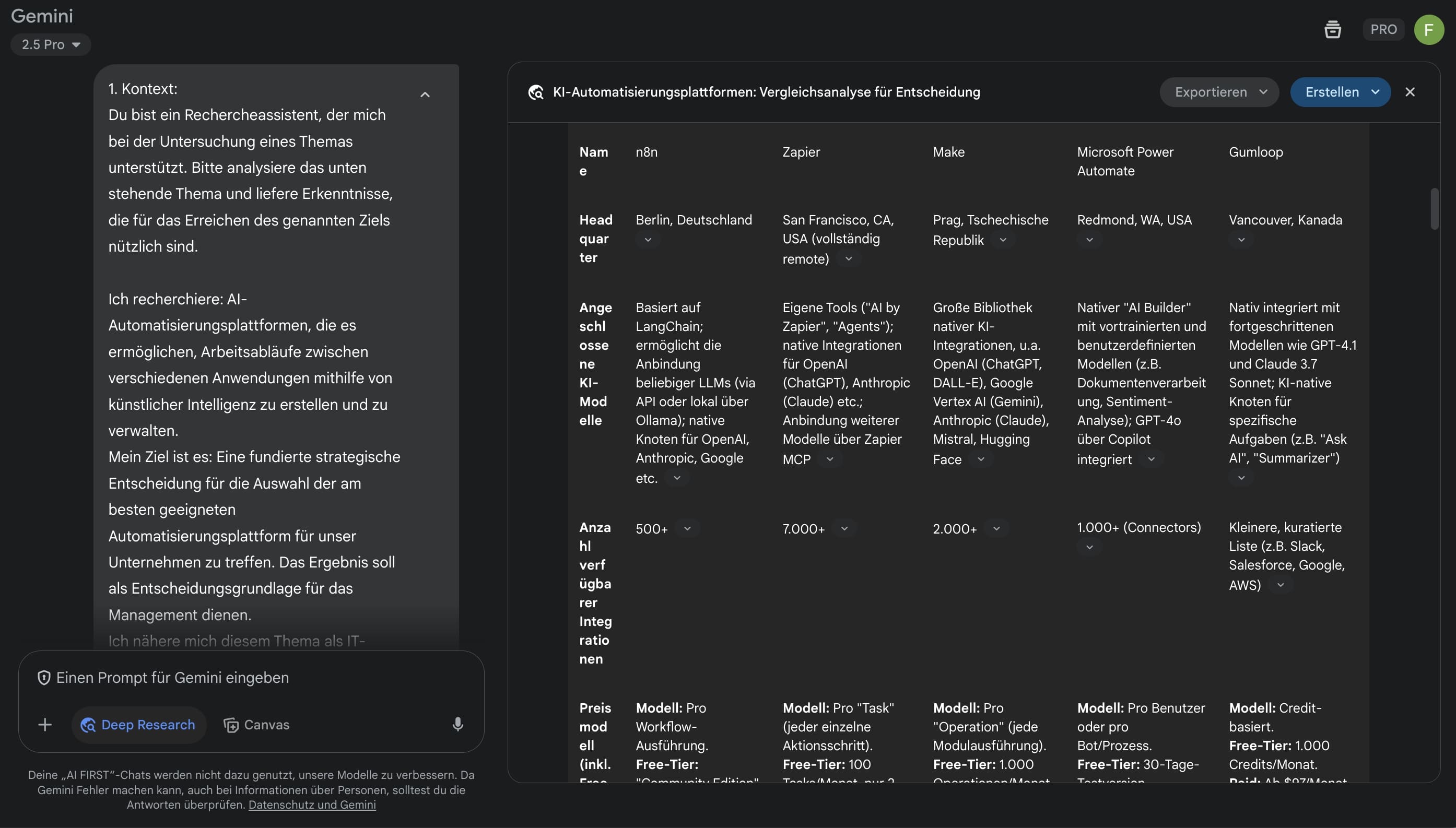The image size is (1456, 828).
Task: Click the green F profile avatar
Action: [1428, 29]
